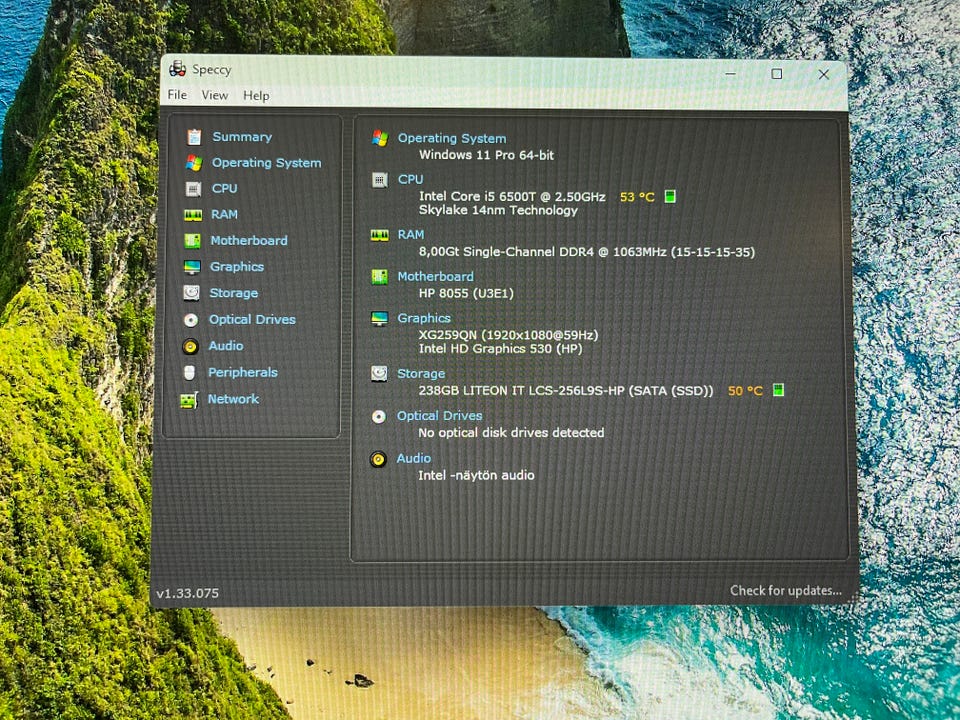This screenshot has width=960, height=720.
Task: Click Audio speaker icon in summary panel
Action: click(x=378, y=459)
